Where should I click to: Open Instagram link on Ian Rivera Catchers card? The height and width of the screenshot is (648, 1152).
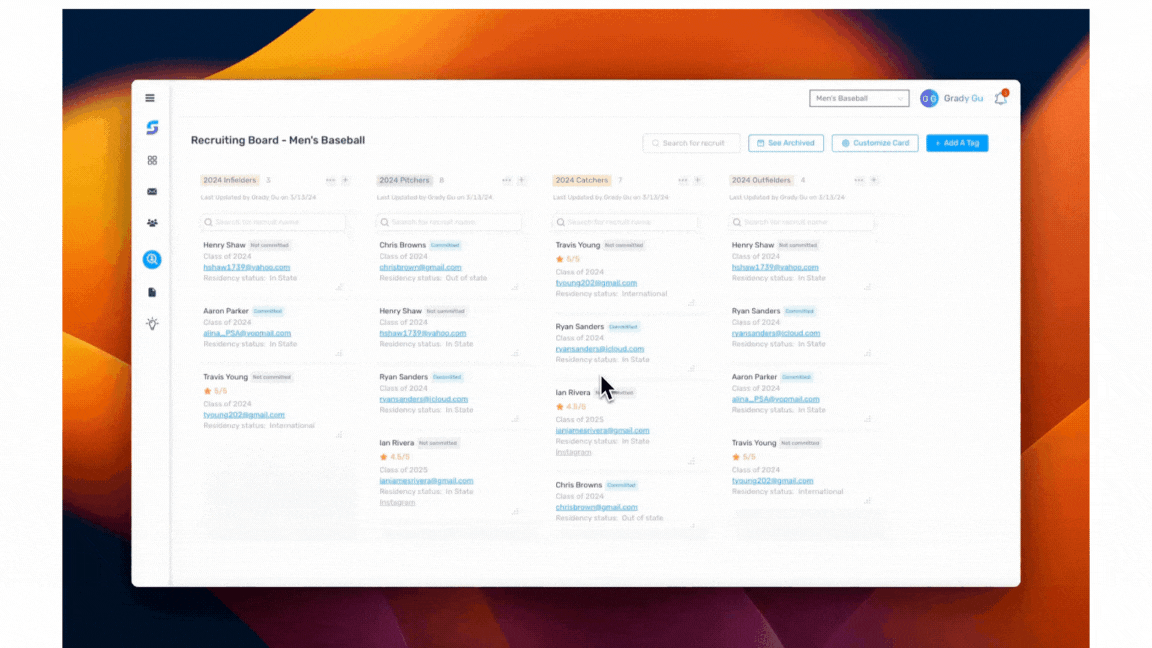point(573,453)
